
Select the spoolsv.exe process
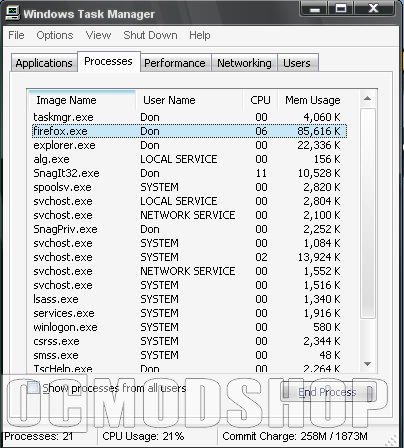pos(189,187)
